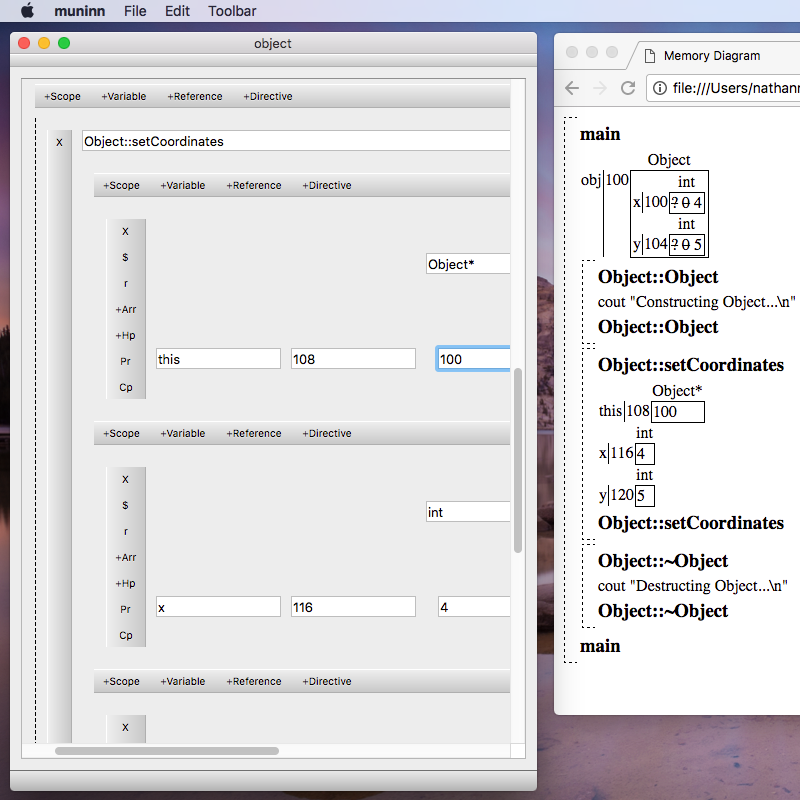This screenshot has width=800, height=800.
Task: Open the Edit menu
Action: [x=177, y=11]
